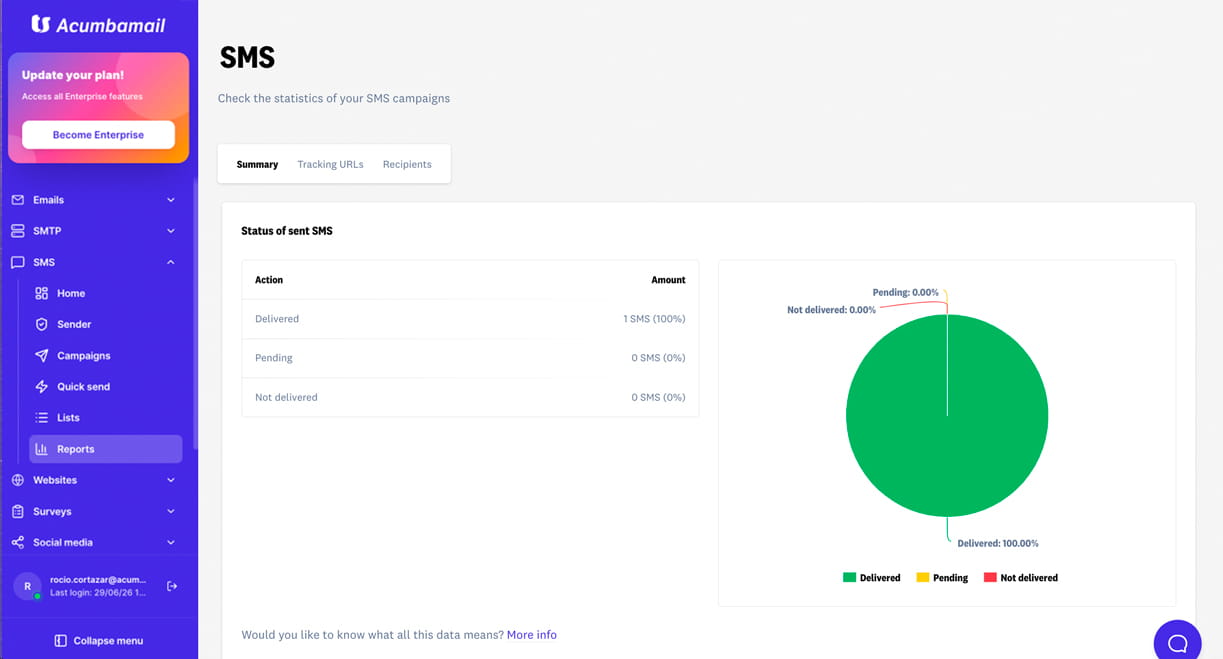The image size is (1223, 659).
Task: Expand the Social media menu chevron
Action: click(171, 542)
